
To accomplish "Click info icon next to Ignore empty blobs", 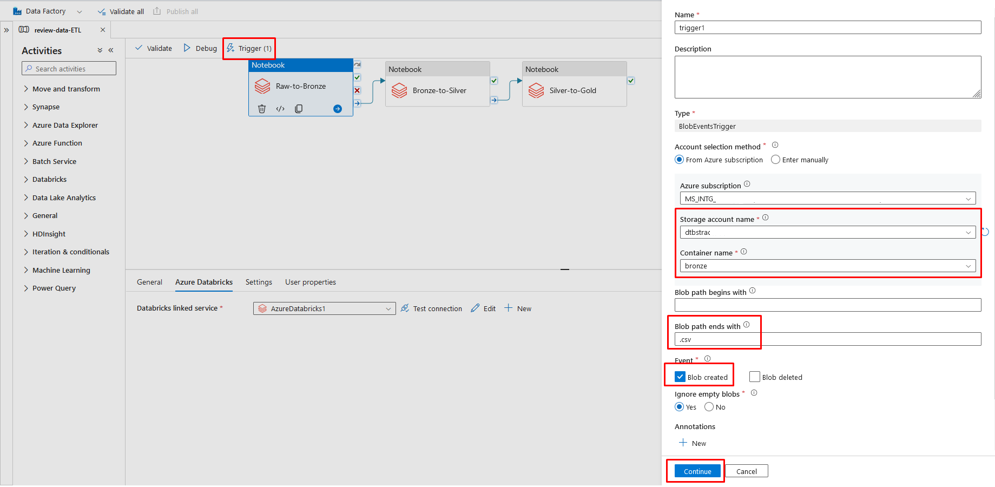I will click(754, 393).
